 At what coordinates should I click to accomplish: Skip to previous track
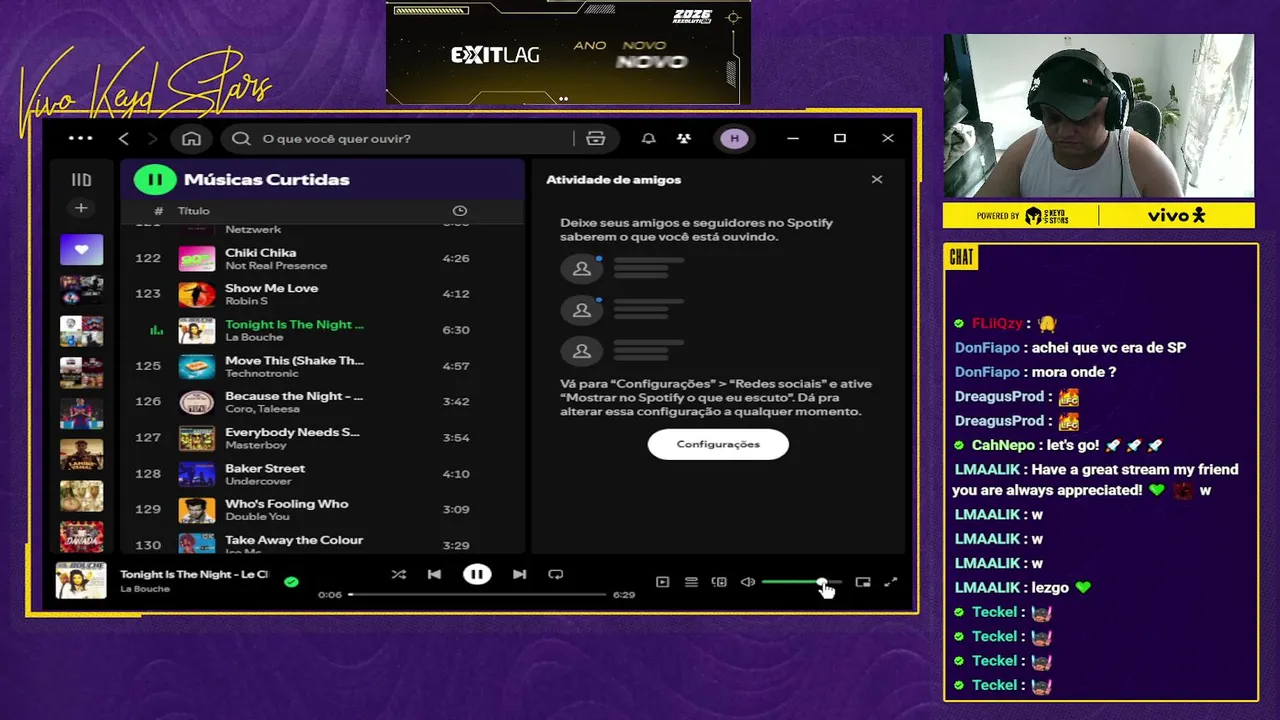[434, 574]
